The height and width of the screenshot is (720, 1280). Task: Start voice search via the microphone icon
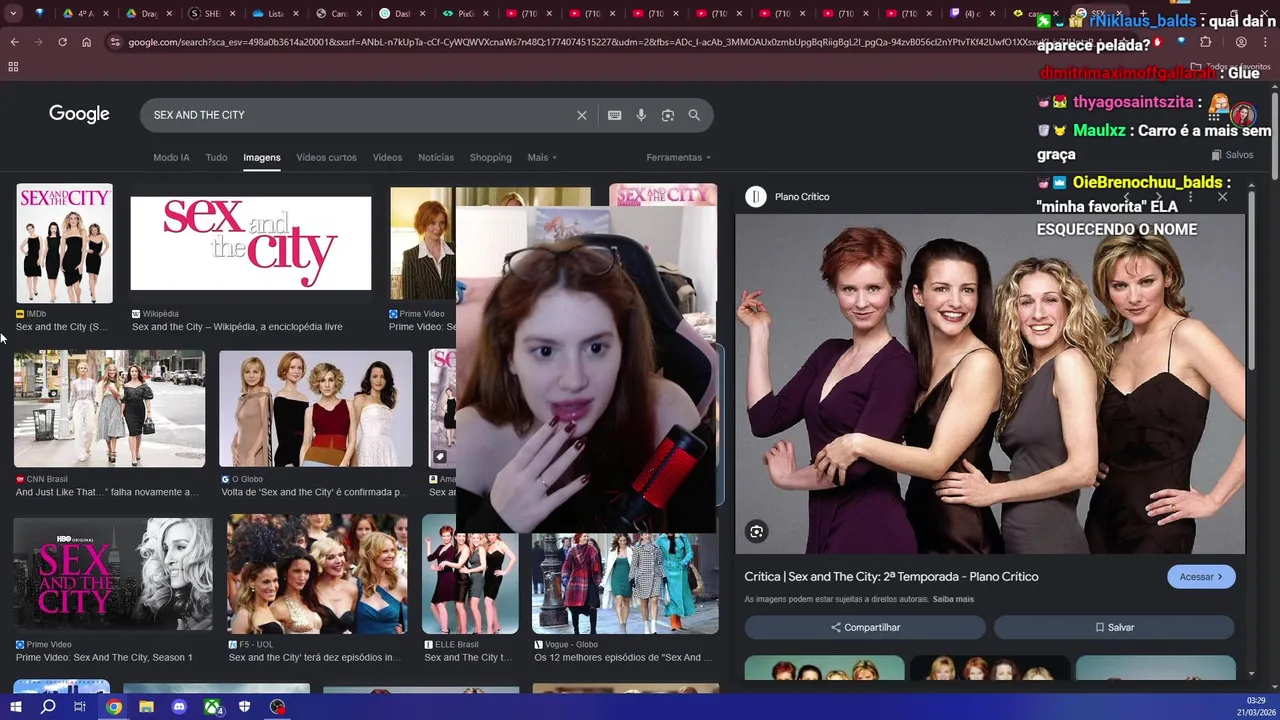[641, 115]
